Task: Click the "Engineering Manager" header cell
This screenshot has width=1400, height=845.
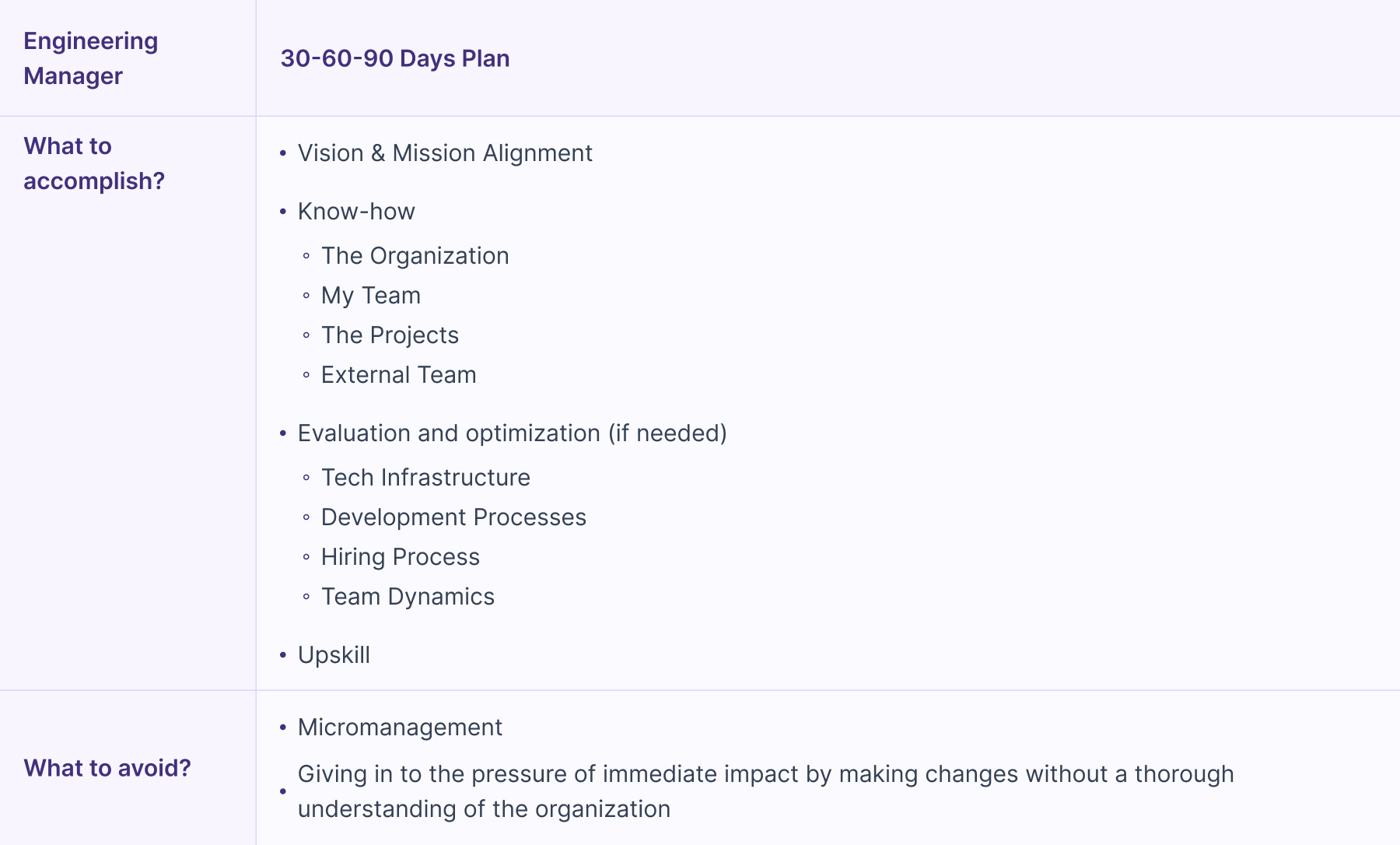Action: tap(90, 58)
